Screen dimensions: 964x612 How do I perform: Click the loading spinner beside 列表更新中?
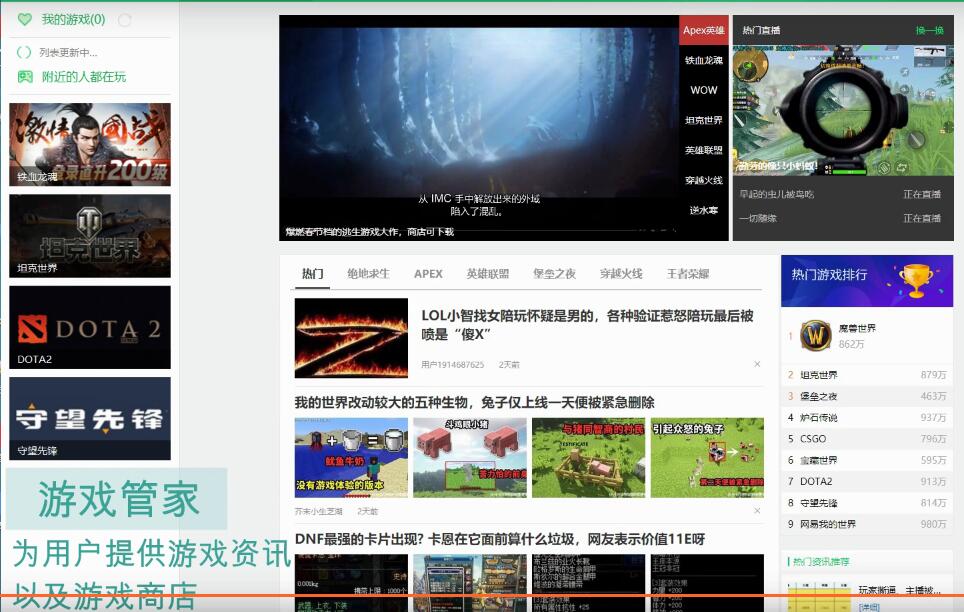point(23,51)
